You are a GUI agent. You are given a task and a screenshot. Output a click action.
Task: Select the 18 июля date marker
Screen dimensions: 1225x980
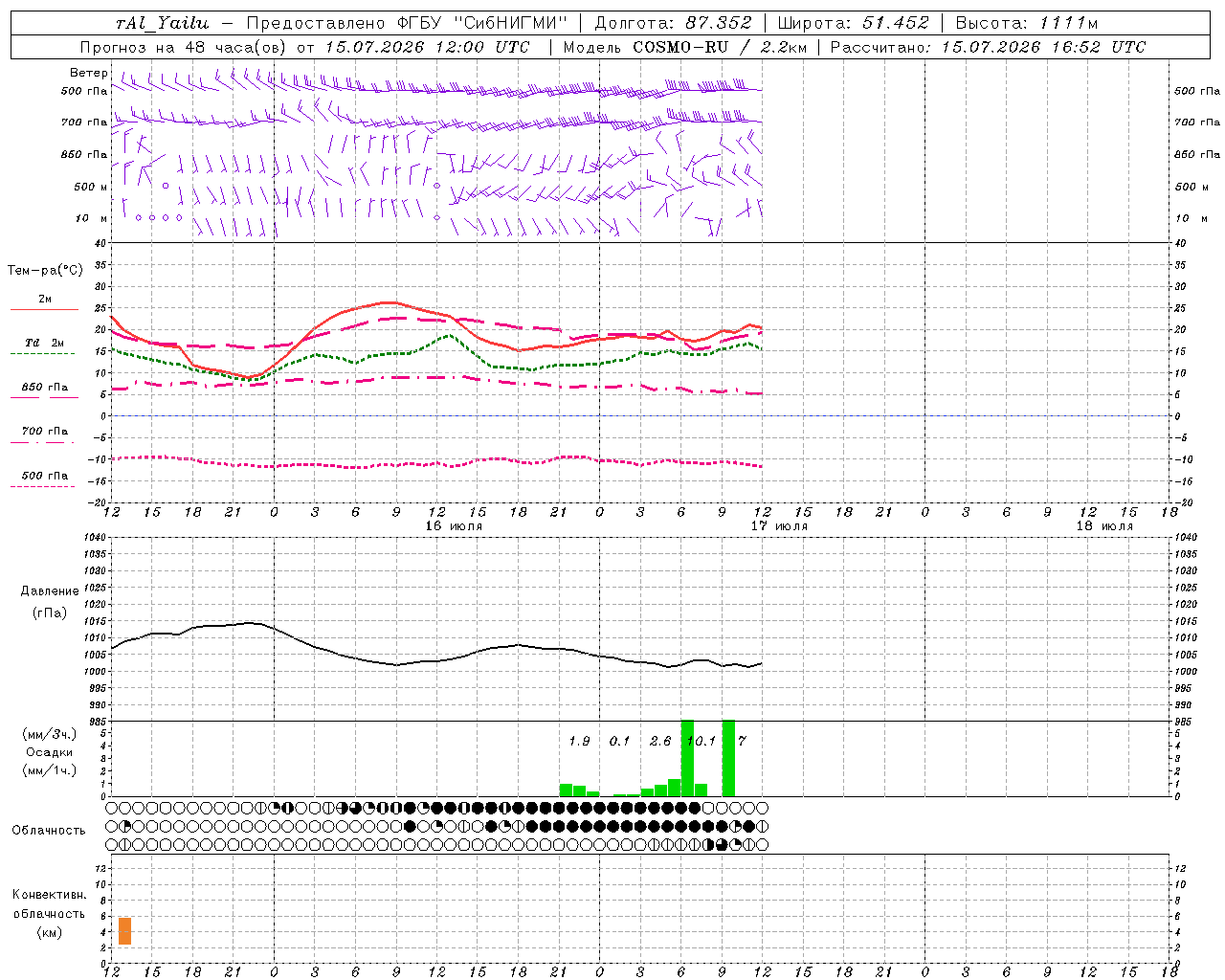tap(1104, 525)
